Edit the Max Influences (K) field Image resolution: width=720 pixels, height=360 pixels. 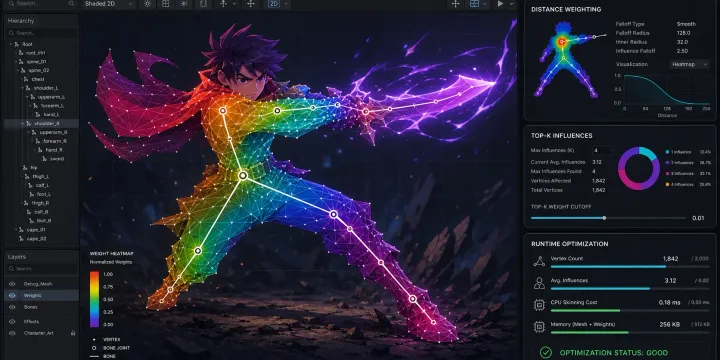(x=602, y=151)
